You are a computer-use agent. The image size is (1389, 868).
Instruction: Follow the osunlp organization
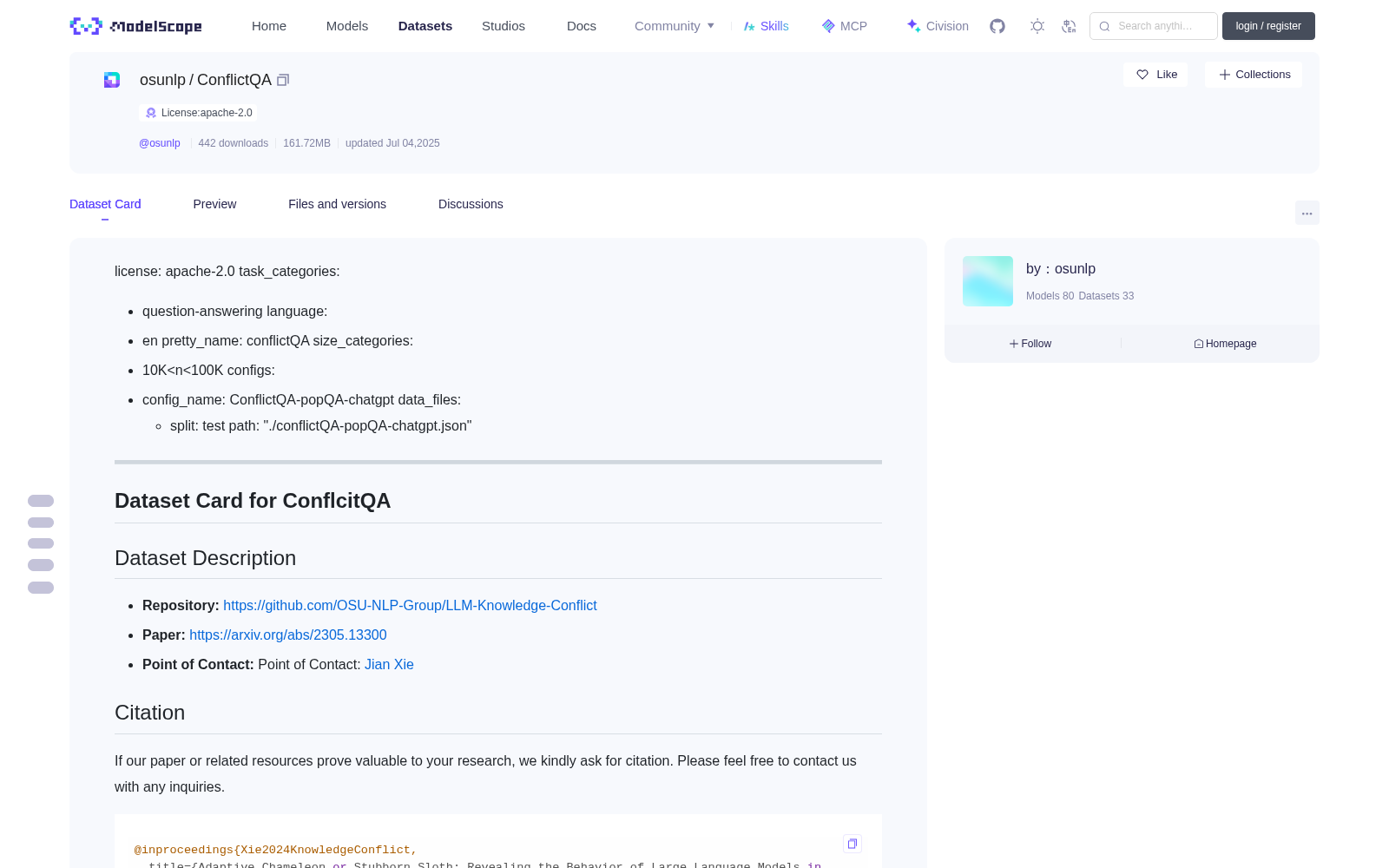point(1030,344)
